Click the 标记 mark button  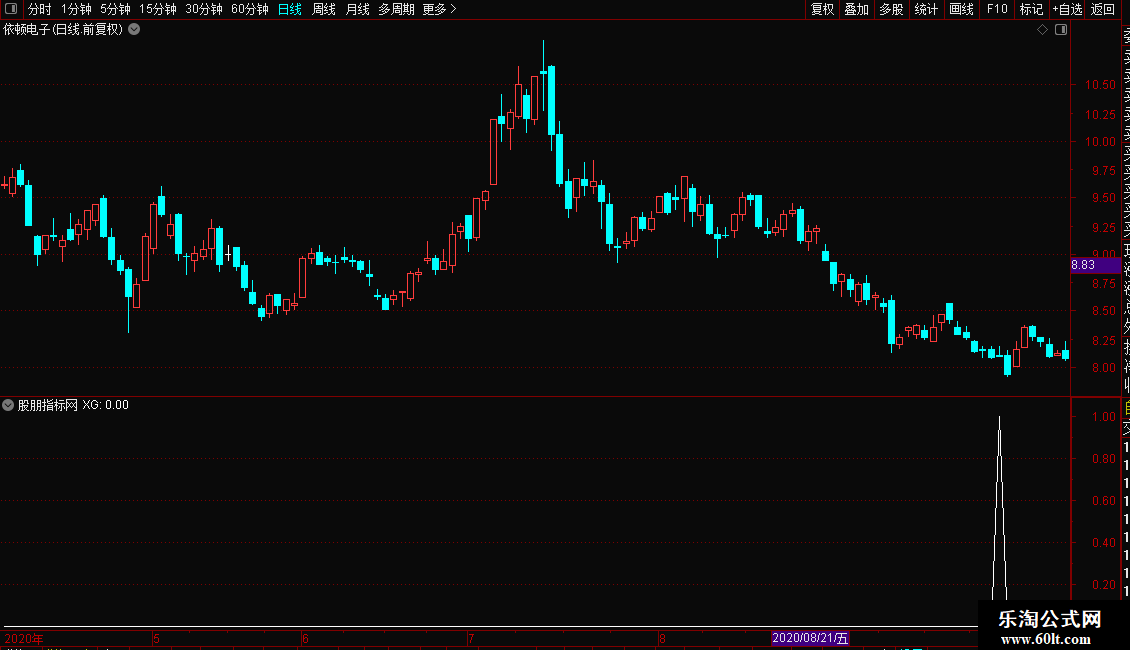tap(1031, 9)
